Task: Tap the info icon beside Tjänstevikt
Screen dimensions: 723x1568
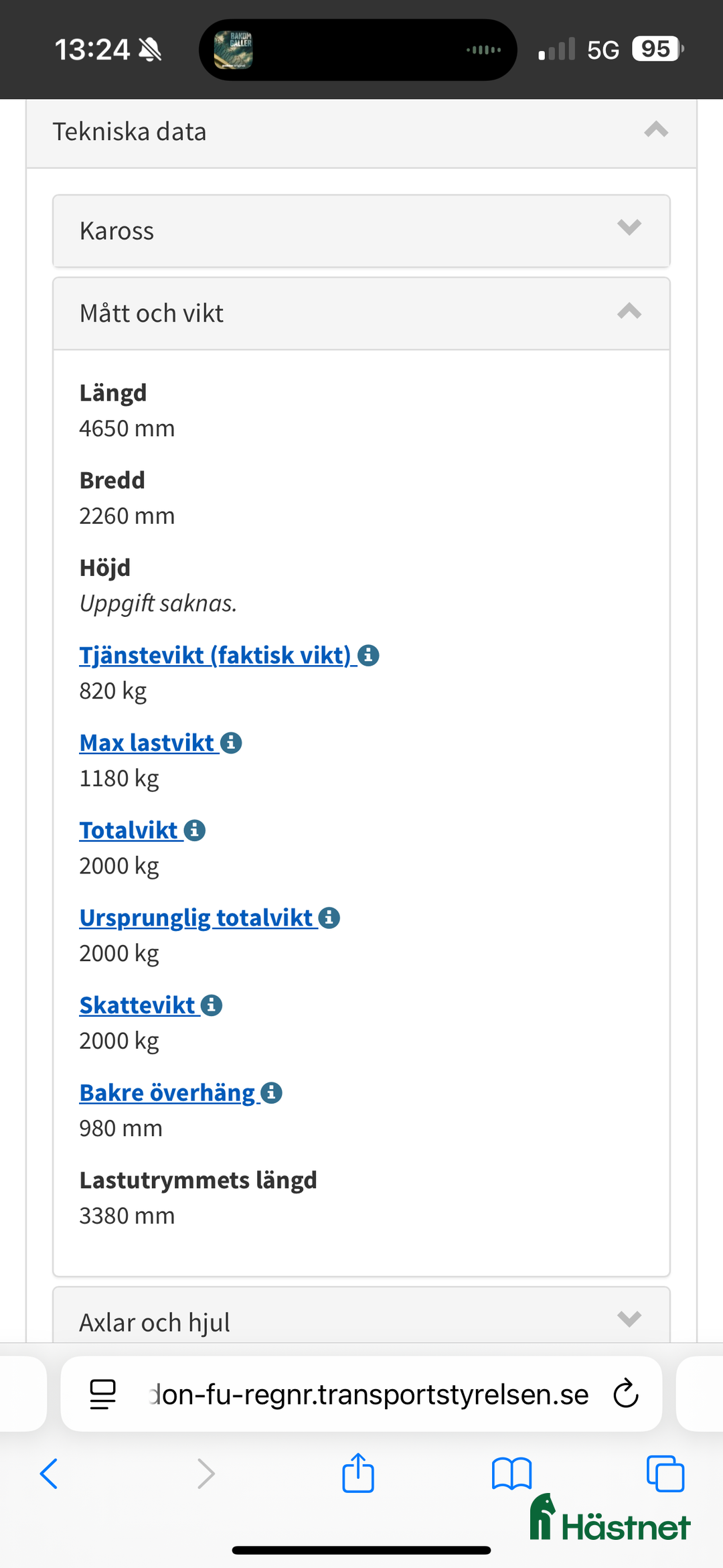Action: (x=368, y=655)
